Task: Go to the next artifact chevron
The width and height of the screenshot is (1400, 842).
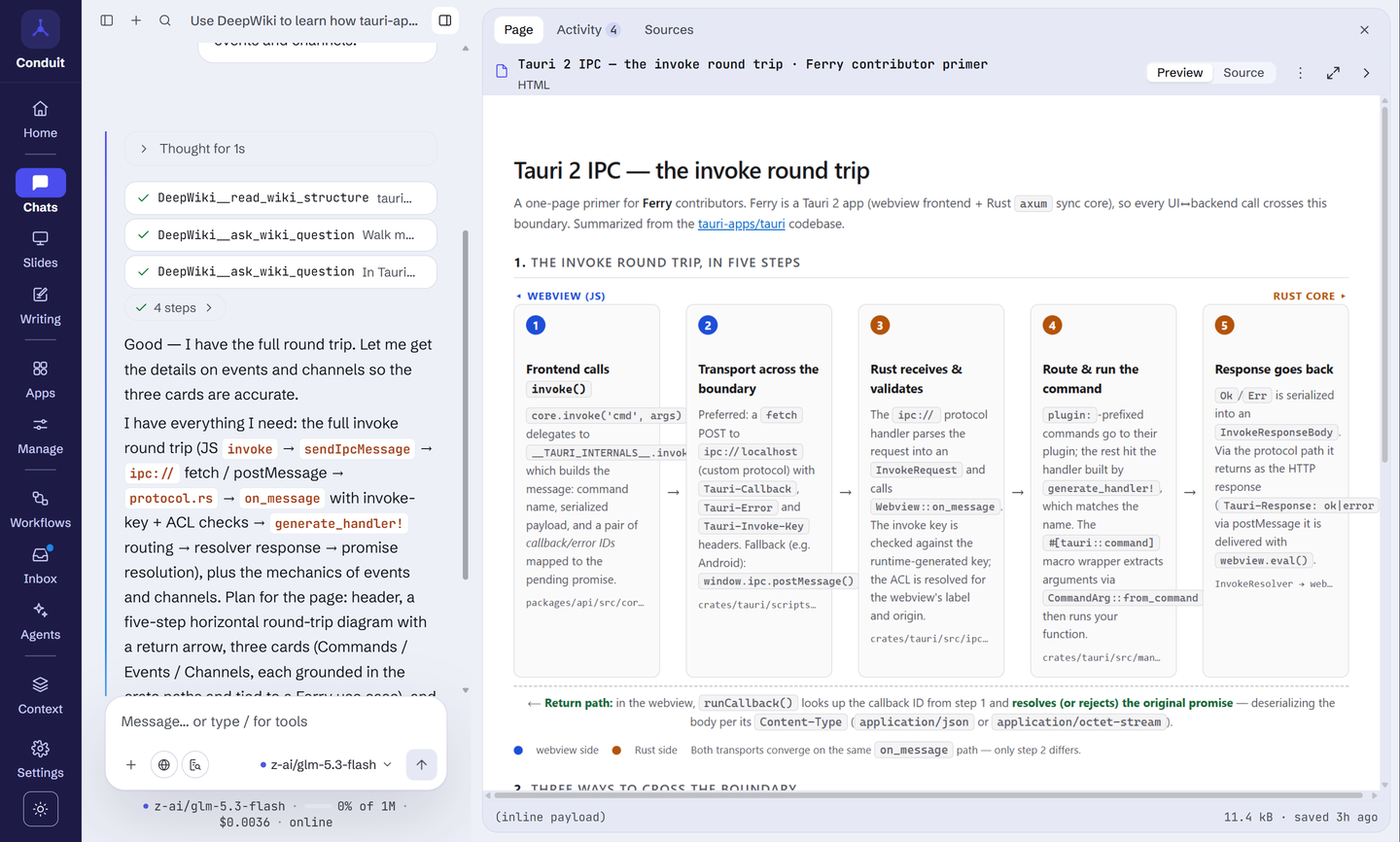Action: click(1366, 73)
